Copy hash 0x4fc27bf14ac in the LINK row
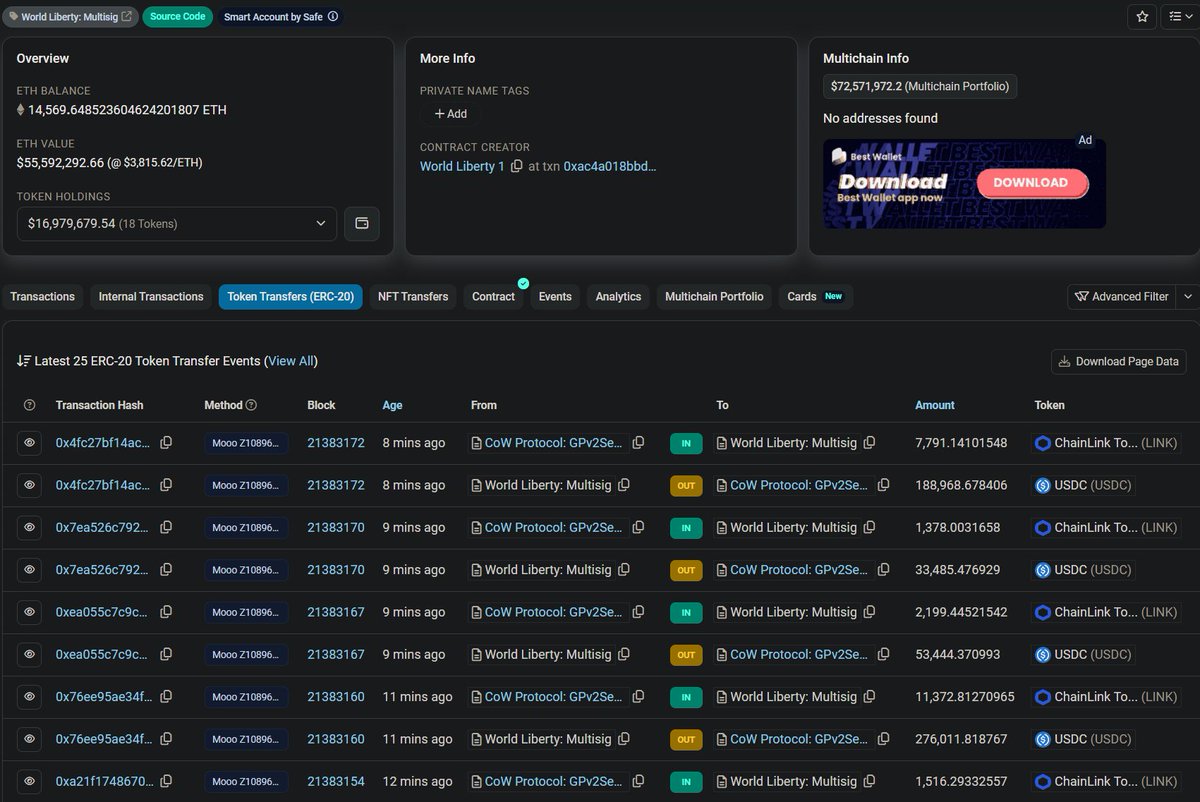Image resolution: width=1200 pixels, height=802 pixels. [x=166, y=442]
